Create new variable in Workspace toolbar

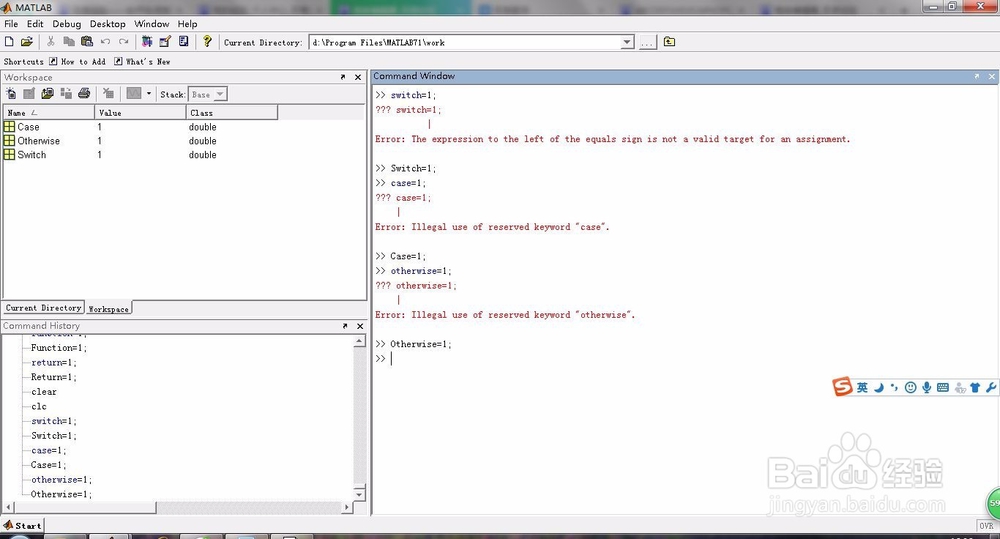pos(11,94)
